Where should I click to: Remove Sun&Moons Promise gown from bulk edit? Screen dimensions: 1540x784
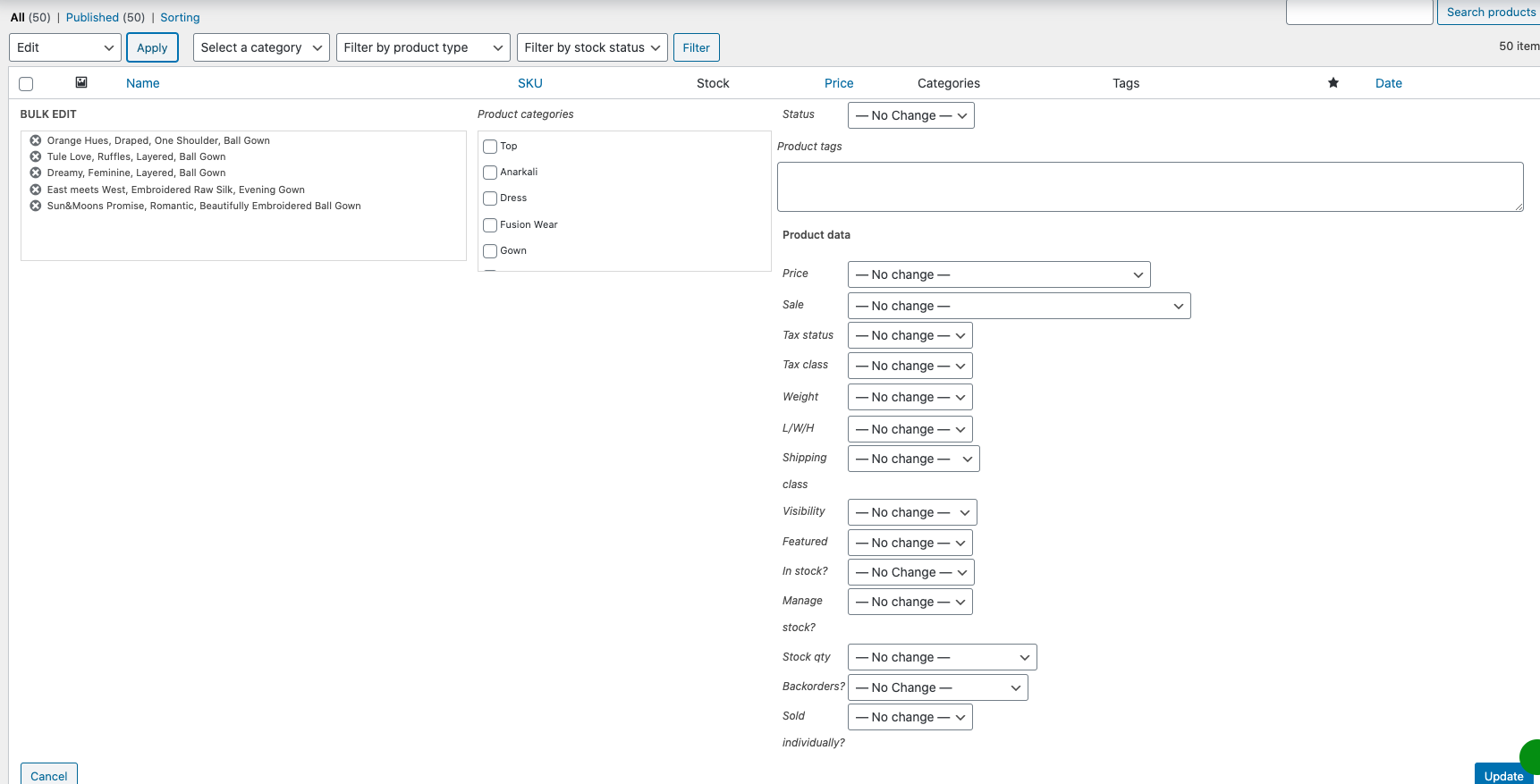36,206
